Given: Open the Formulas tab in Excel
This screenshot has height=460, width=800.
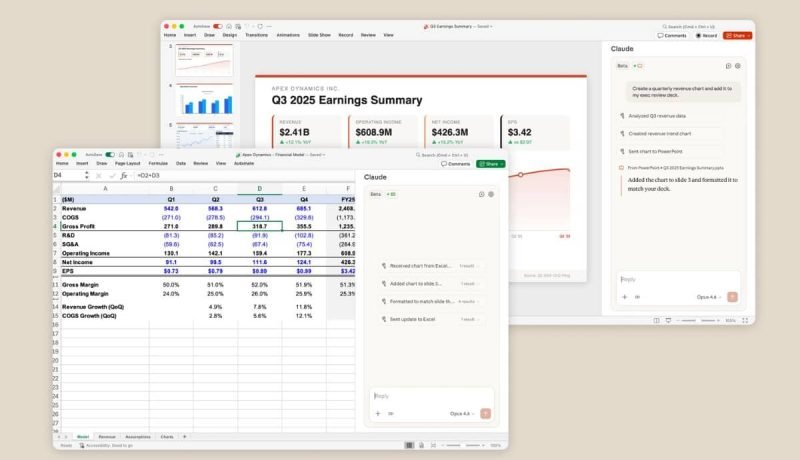Looking at the screenshot, I should coord(158,162).
